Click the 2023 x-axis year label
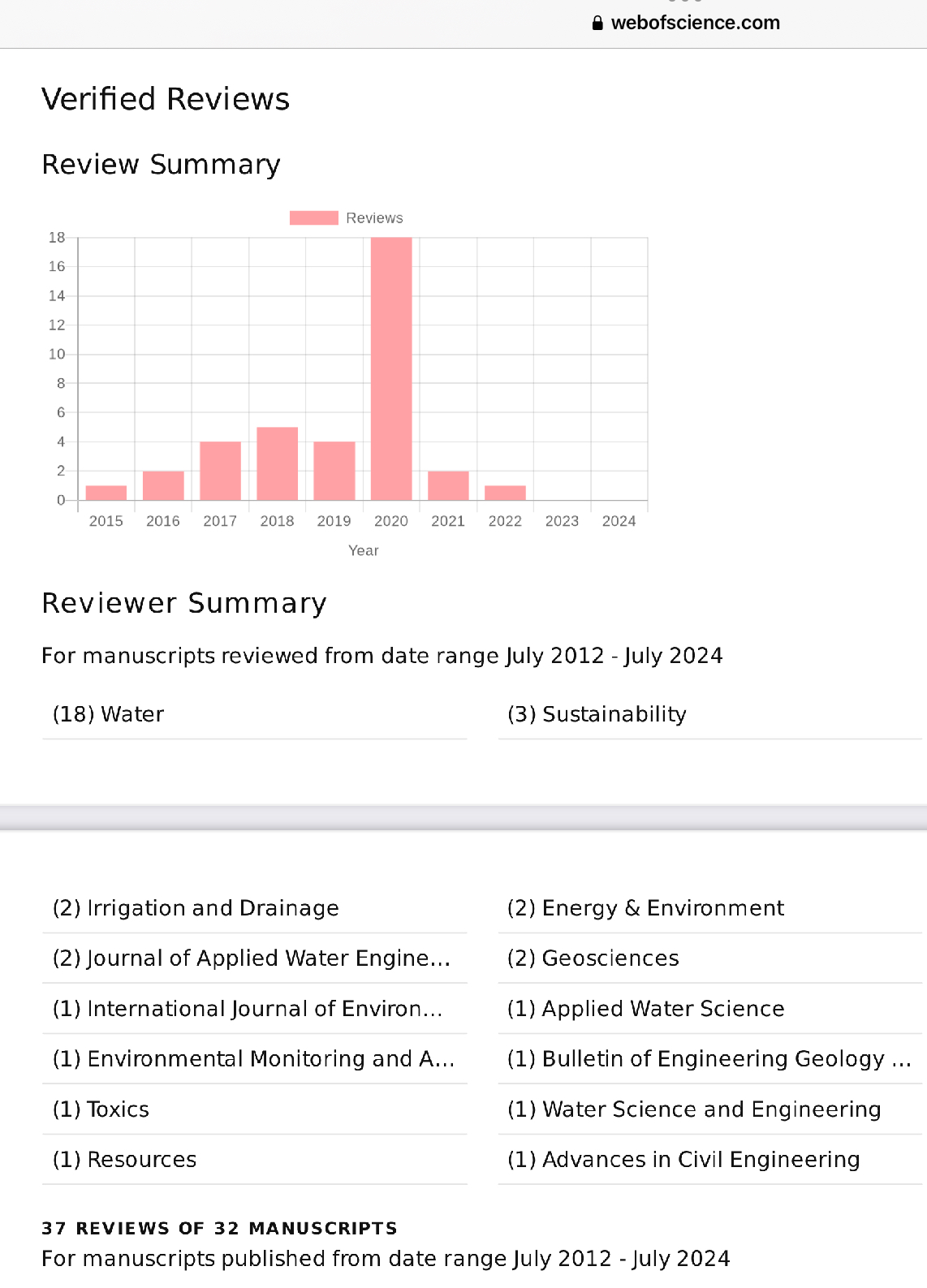 562,521
